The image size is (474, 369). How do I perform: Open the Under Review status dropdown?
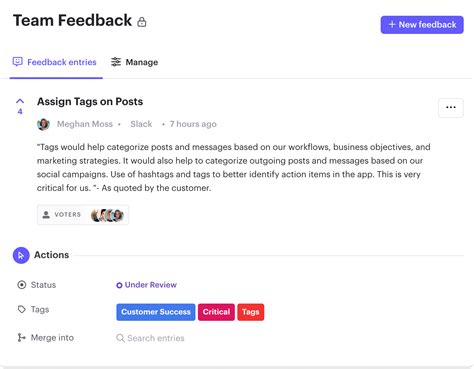pos(146,285)
